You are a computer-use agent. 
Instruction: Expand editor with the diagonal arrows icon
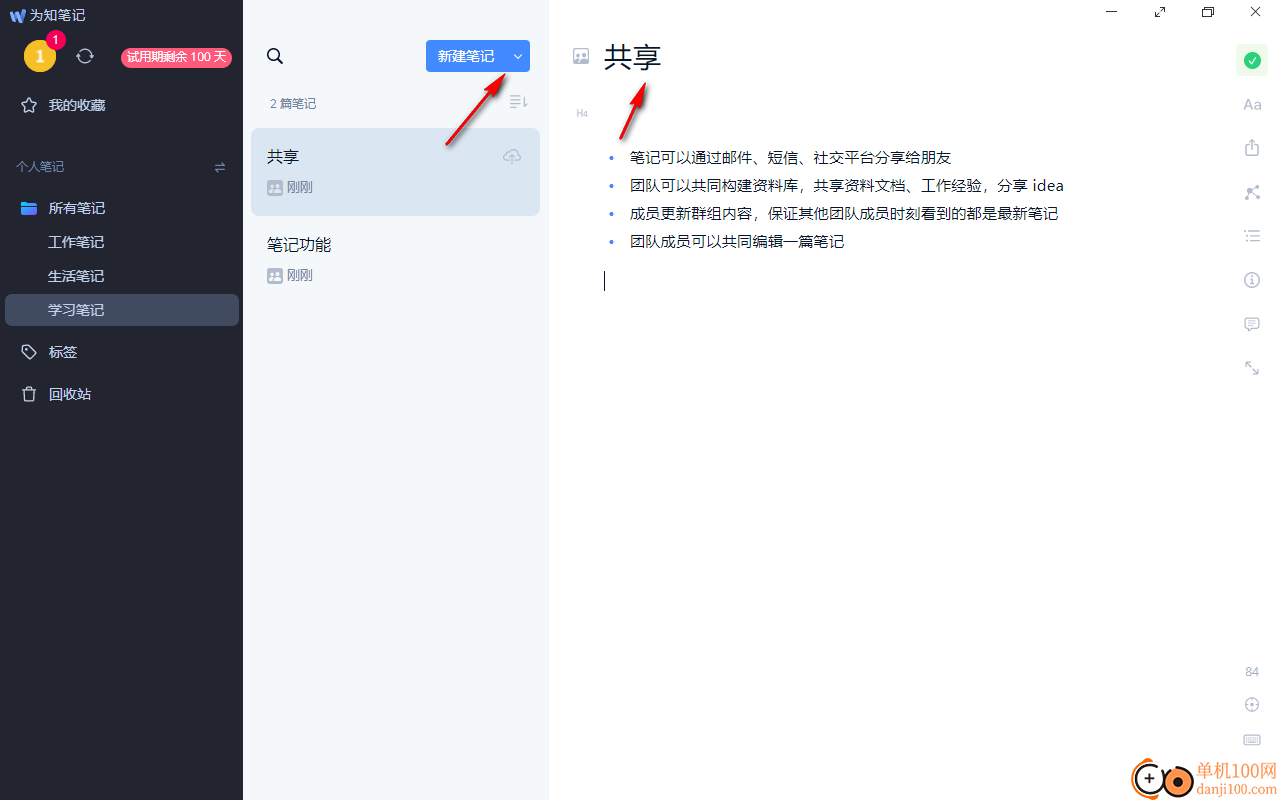(x=1252, y=368)
